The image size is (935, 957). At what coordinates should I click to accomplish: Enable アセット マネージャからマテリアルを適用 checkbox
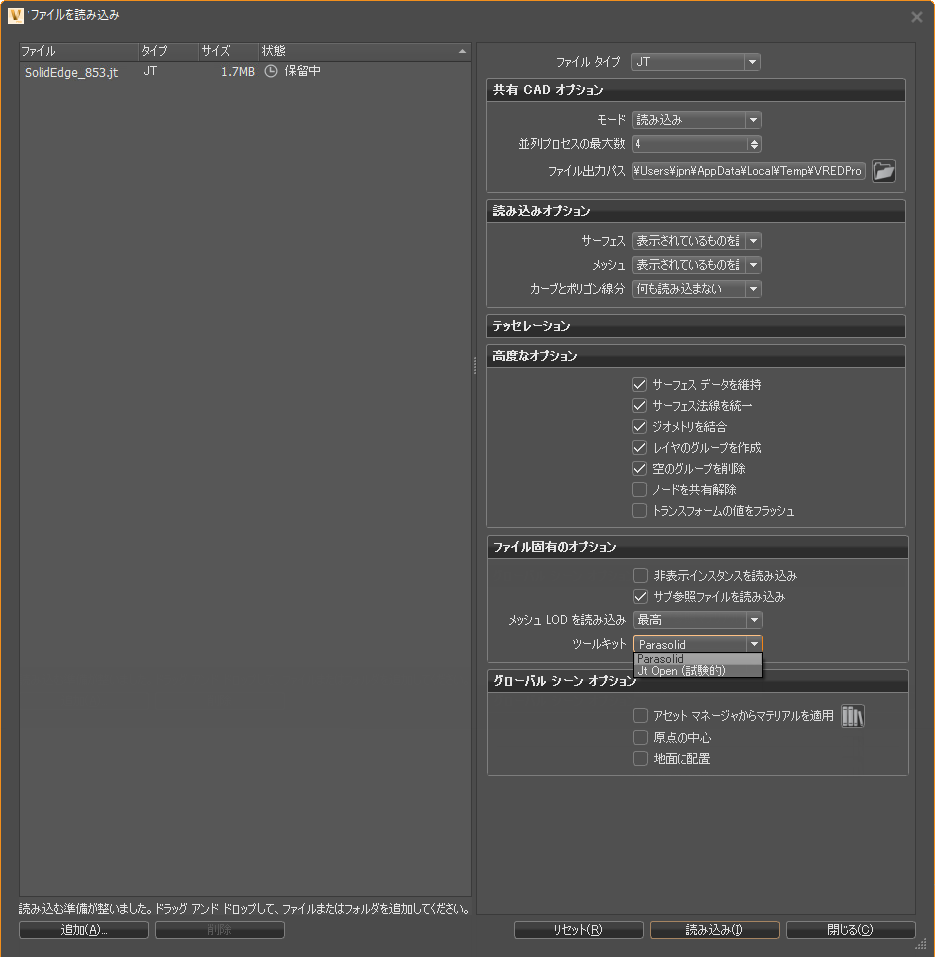(640, 715)
